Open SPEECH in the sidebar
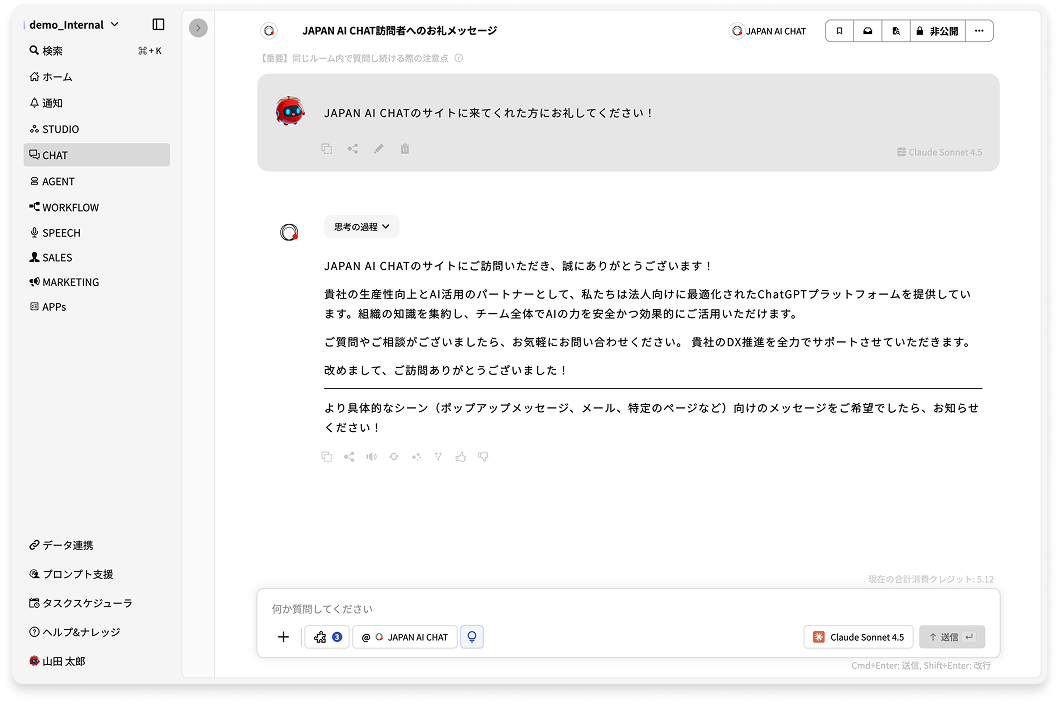 click(96, 233)
